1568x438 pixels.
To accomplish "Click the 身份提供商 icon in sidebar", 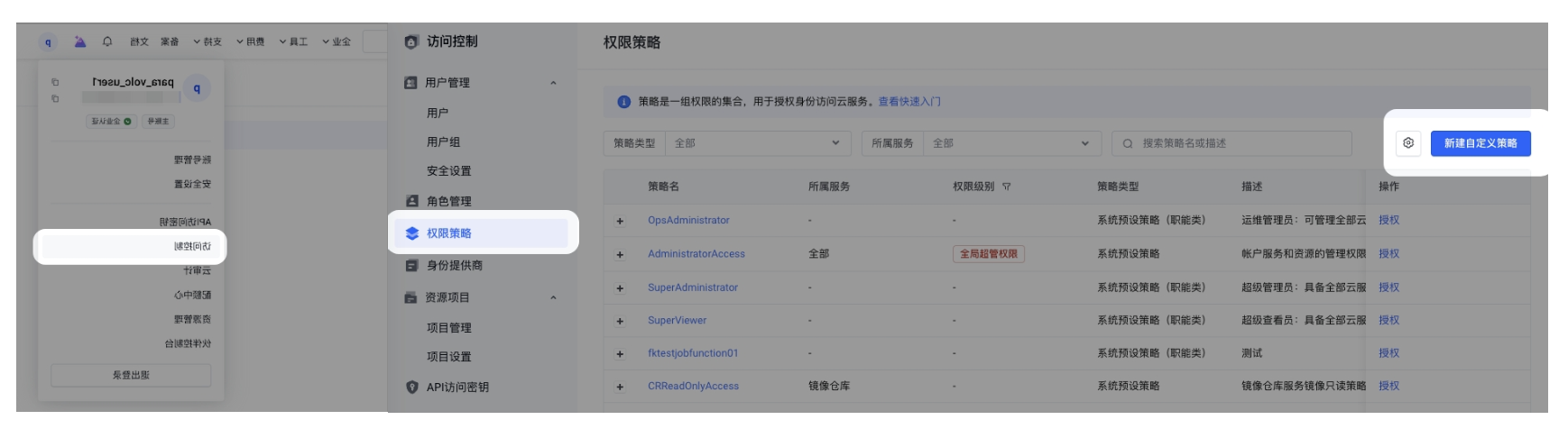I will pyautogui.click(x=412, y=266).
